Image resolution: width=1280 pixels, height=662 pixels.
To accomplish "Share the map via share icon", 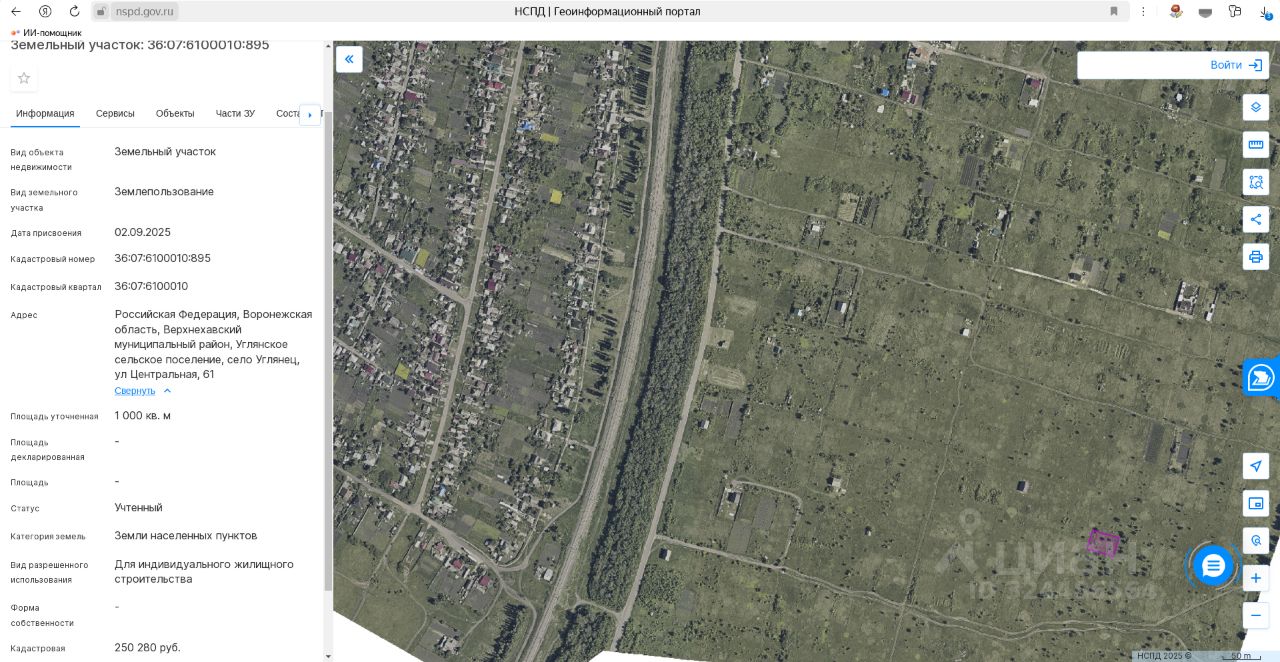I will pyautogui.click(x=1256, y=219).
